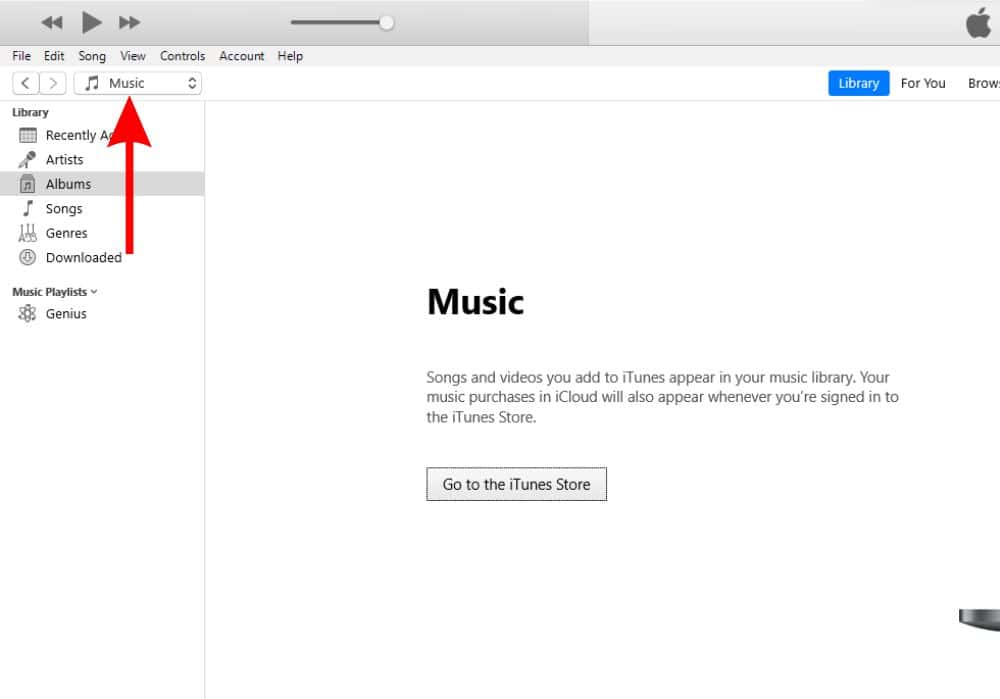Switch to the For You tab
Image resolution: width=1000 pixels, height=699 pixels.
point(922,84)
